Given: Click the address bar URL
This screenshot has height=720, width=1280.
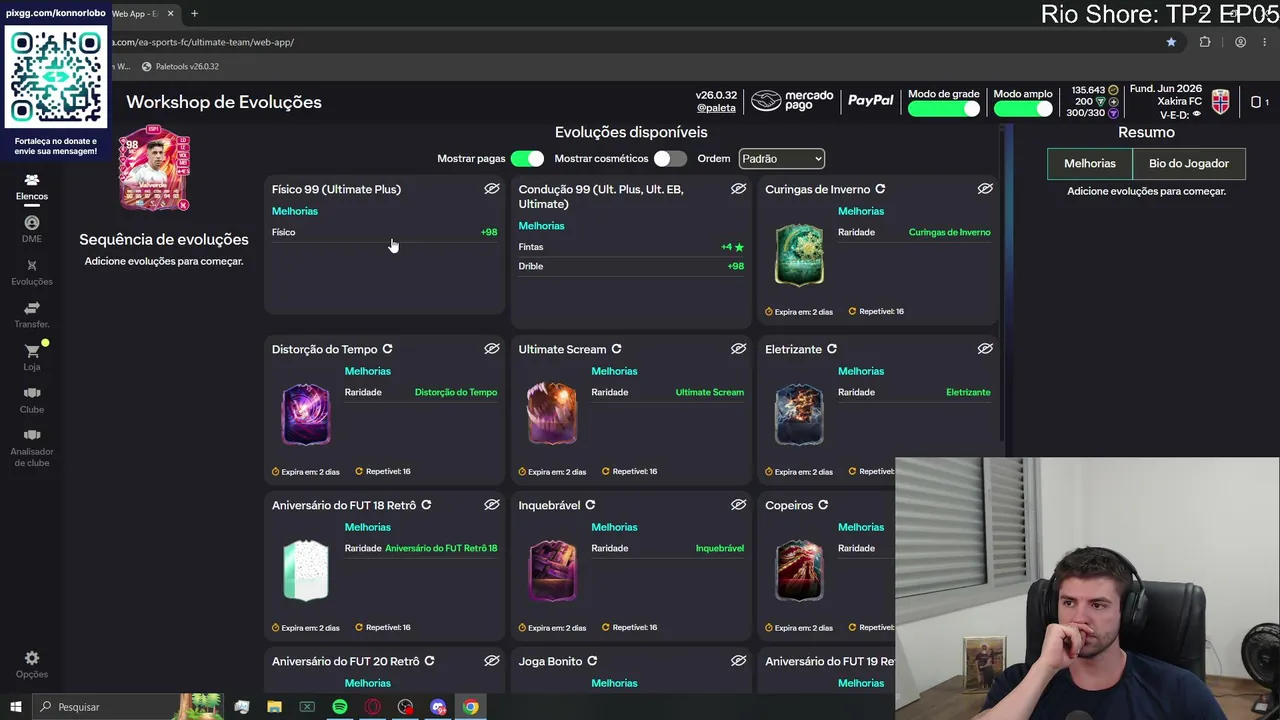Looking at the screenshot, I should 203,42.
